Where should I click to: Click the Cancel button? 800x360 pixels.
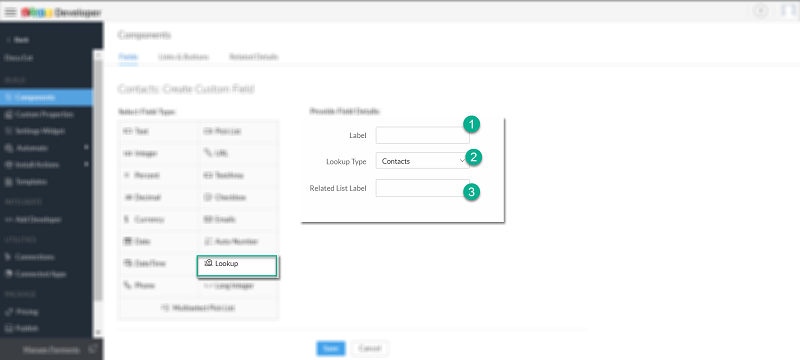click(x=369, y=348)
